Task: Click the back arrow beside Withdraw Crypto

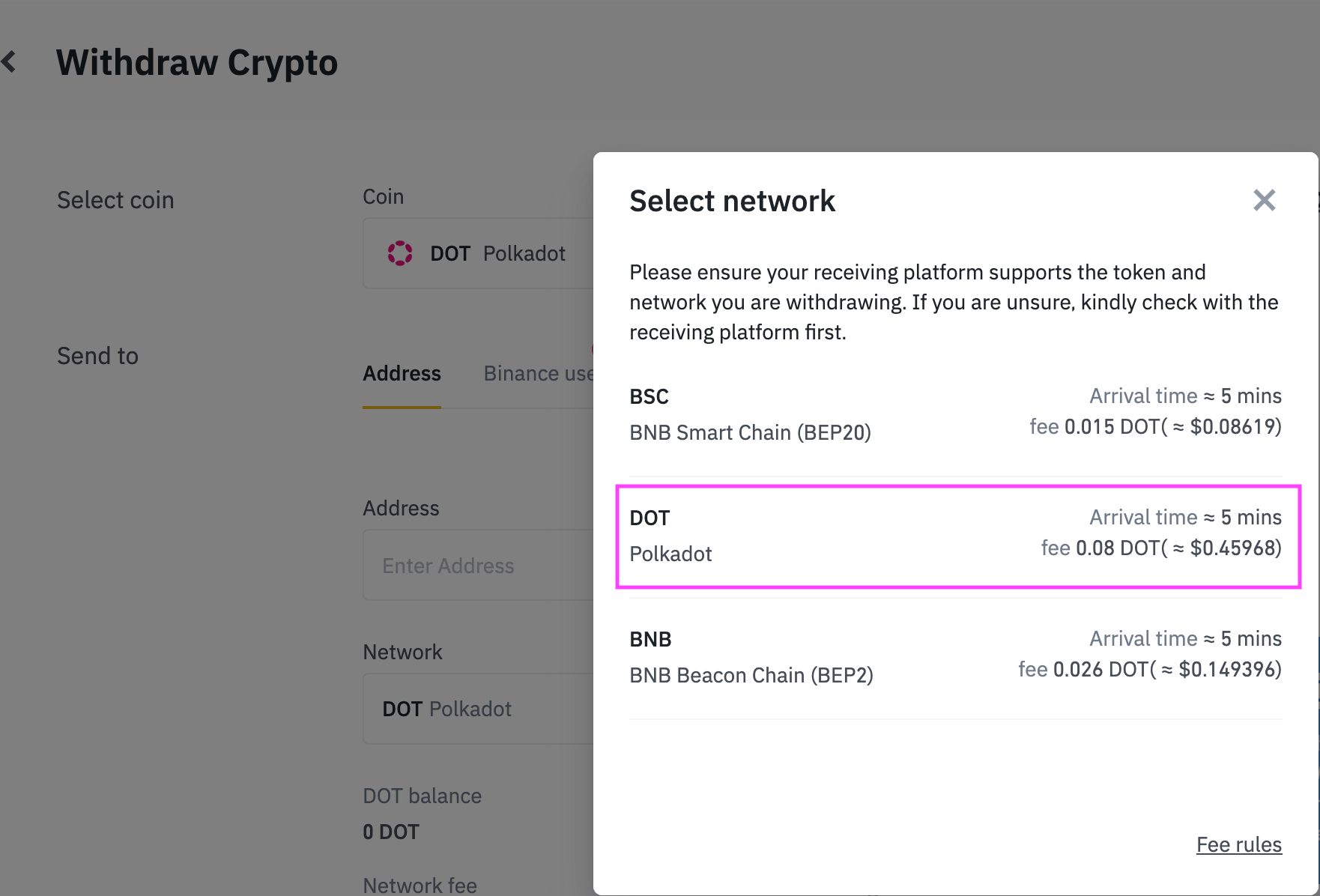Action: [10, 61]
